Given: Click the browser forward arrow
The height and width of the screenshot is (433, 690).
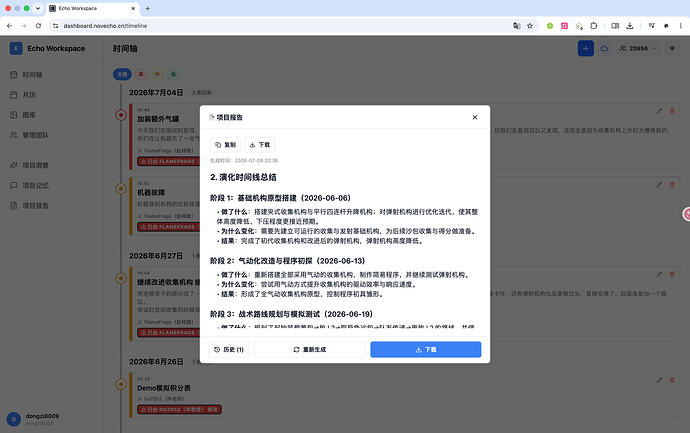Looking at the screenshot, I should pyautogui.click(x=24, y=26).
